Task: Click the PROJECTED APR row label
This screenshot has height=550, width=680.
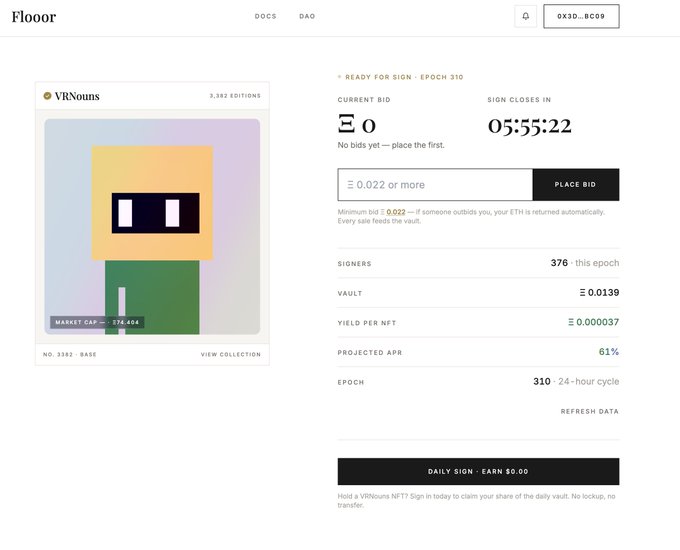Action: 370,353
